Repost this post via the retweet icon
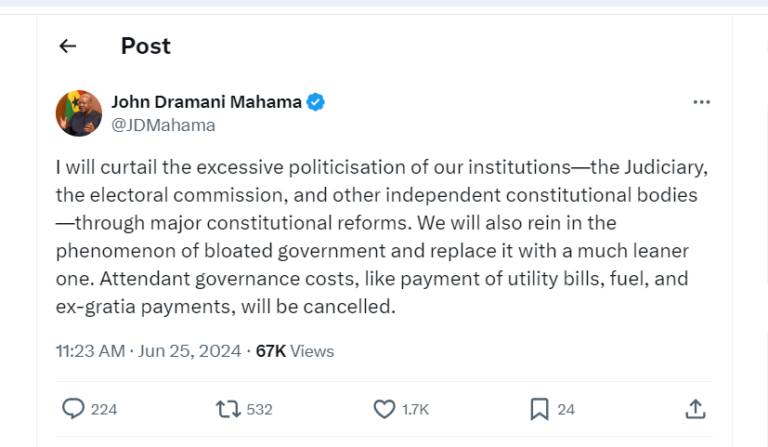 (226, 408)
